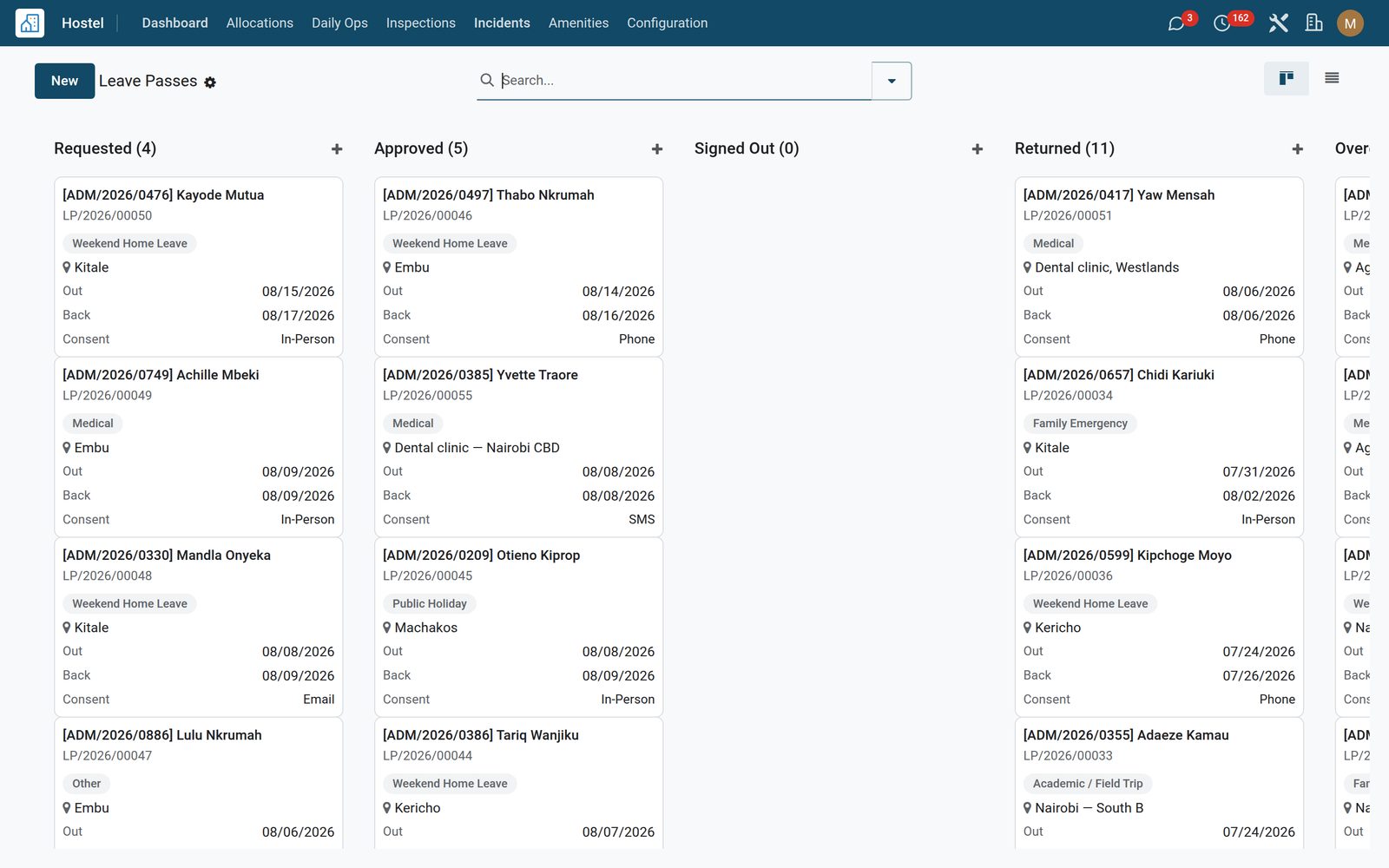Open Achille Mbeki leave pass card
The image size is (1389, 868).
[199, 447]
